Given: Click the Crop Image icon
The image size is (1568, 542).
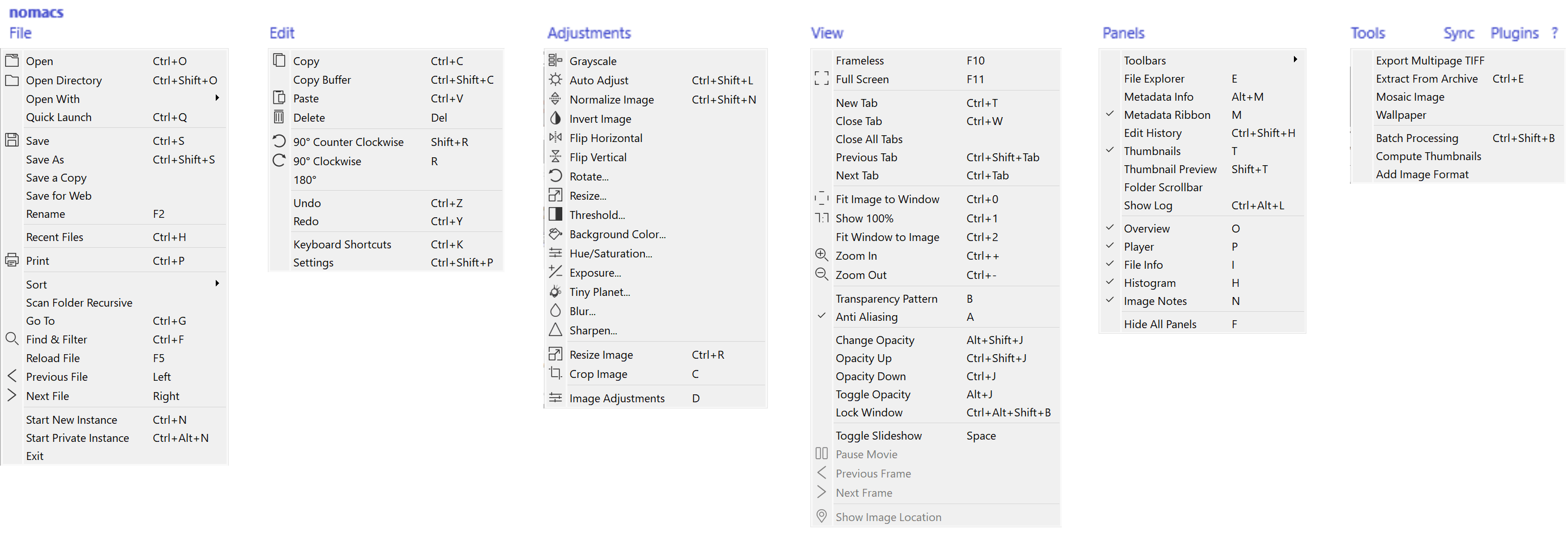Looking at the screenshot, I should click(x=554, y=373).
